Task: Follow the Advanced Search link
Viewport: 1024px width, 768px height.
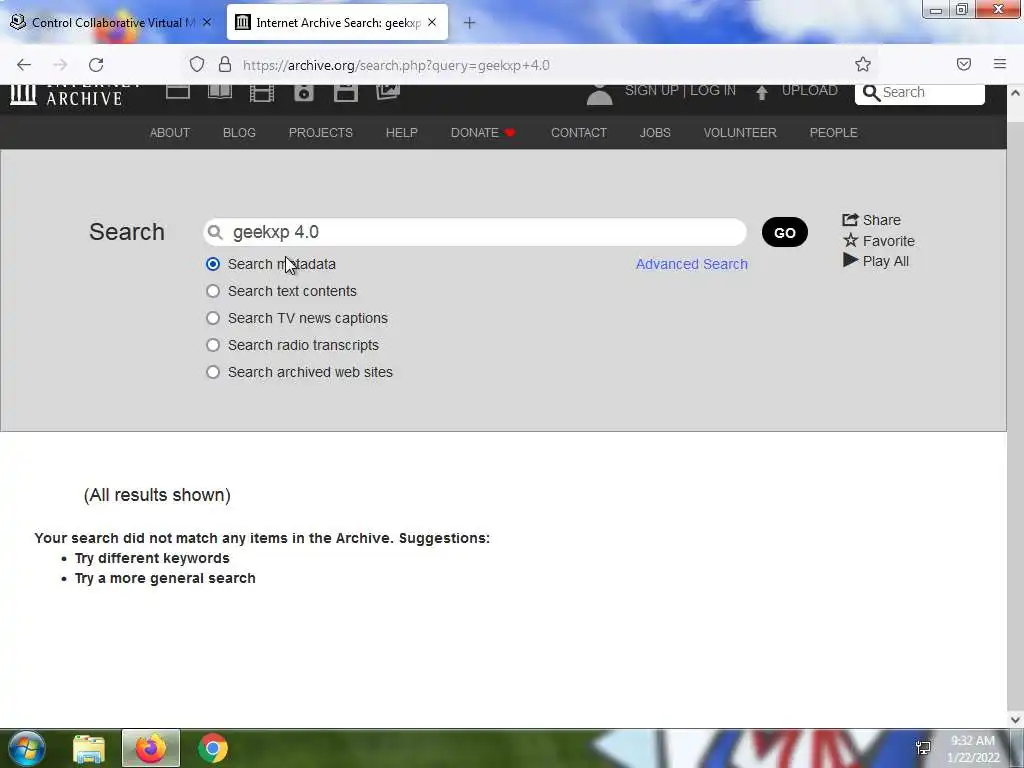Action: tap(692, 264)
